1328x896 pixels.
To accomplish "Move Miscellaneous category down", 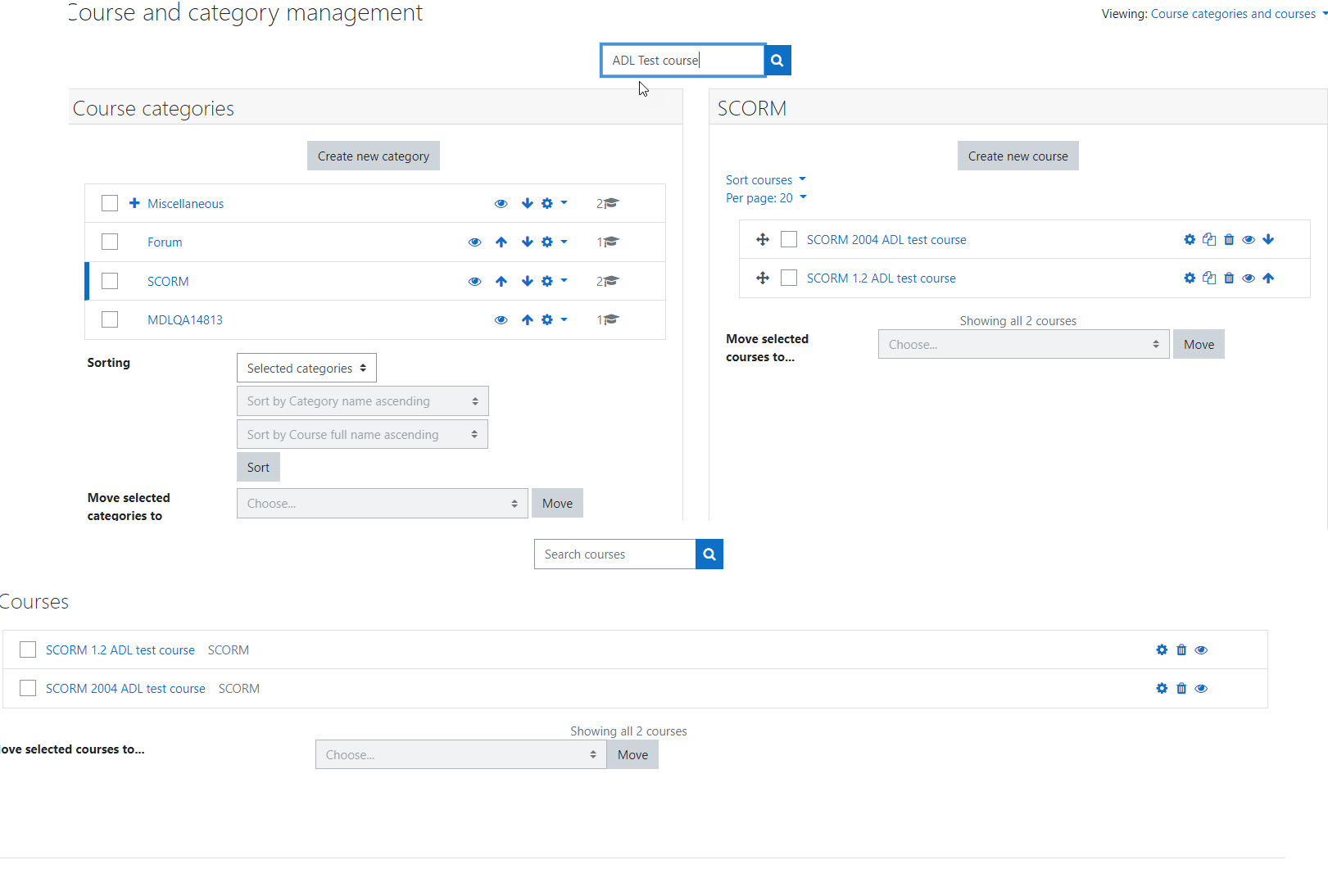I will 528,203.
